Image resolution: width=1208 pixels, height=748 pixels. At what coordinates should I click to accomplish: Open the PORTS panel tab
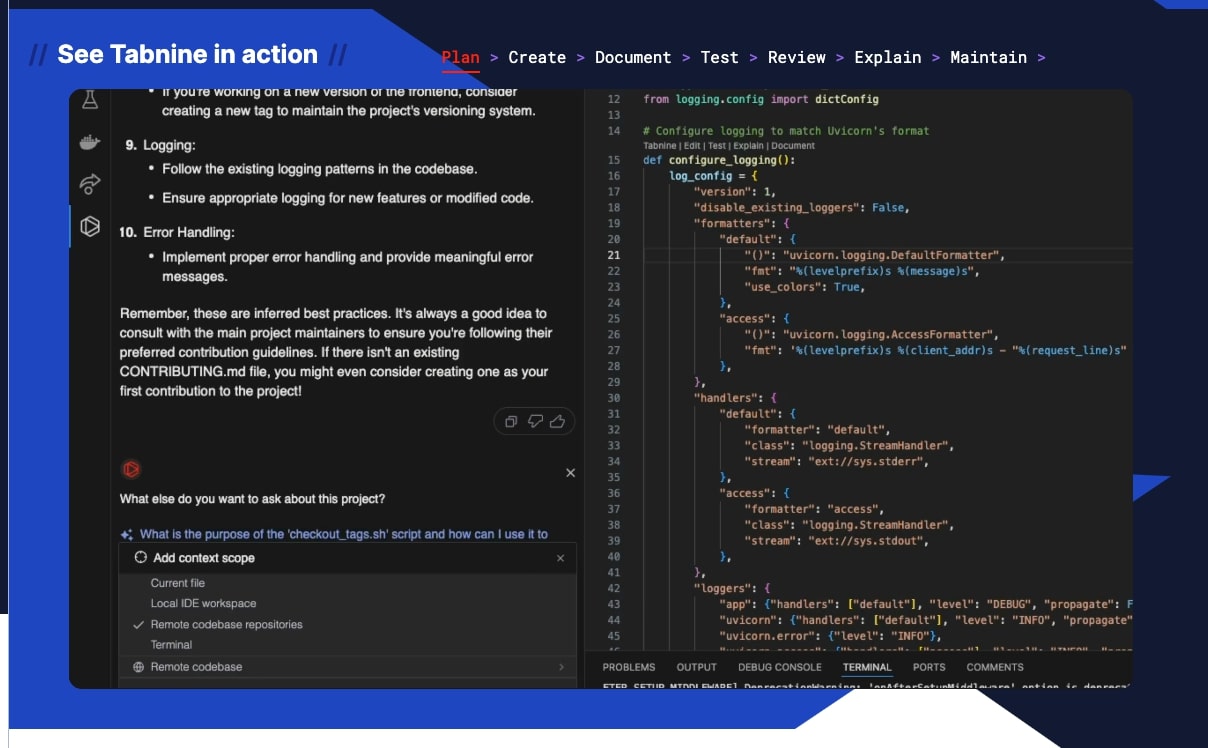(x=929, y=667)
